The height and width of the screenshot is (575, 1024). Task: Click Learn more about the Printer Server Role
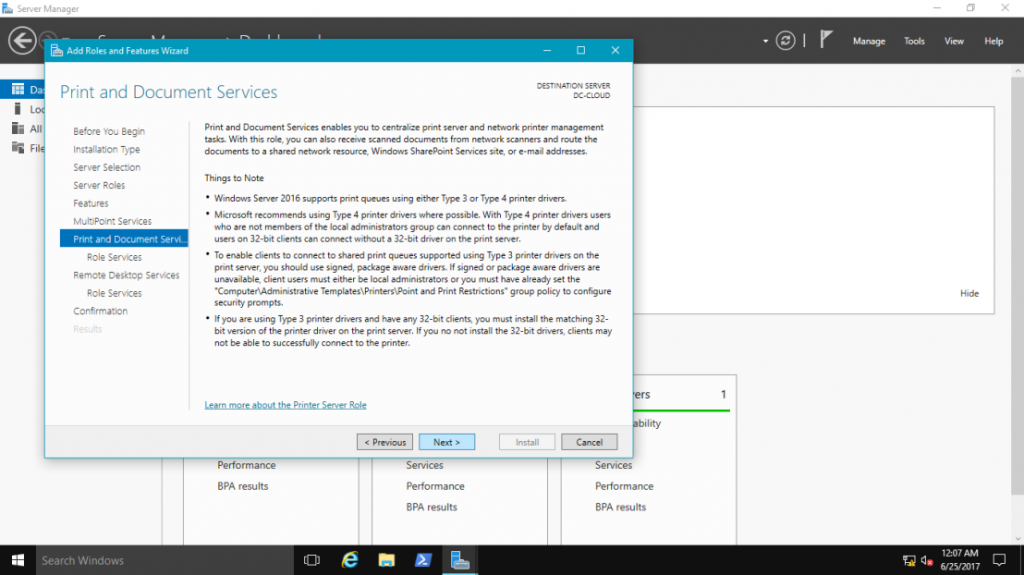tap(285, 405)
